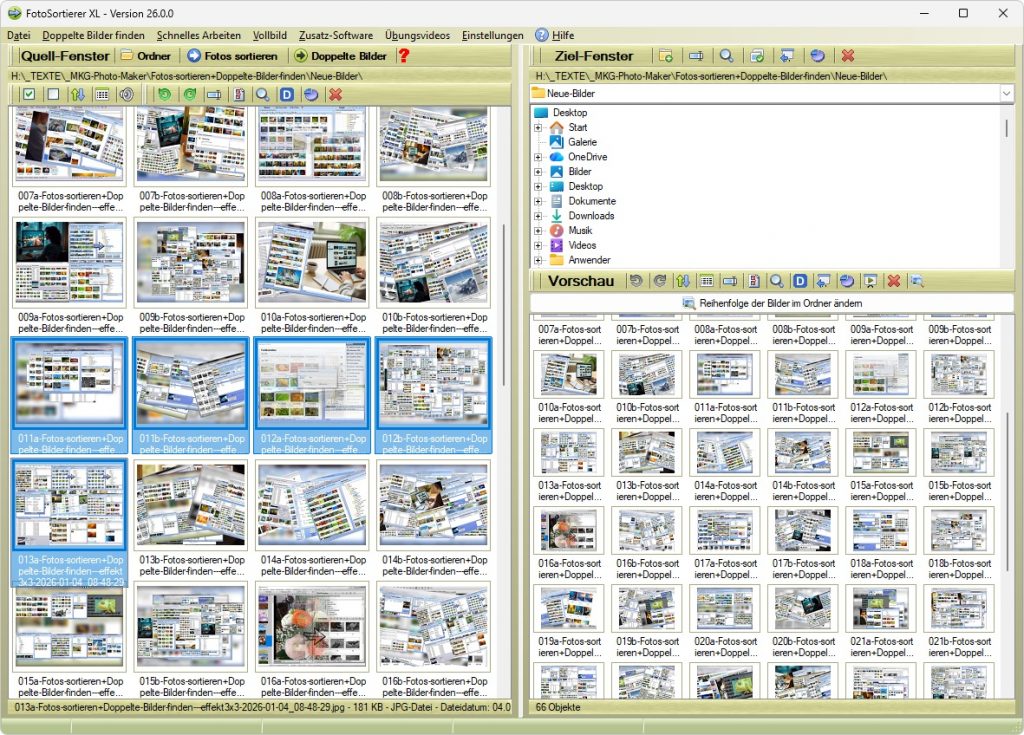Start the slideshow from the Vorschau toolbar

pos(870,281)
